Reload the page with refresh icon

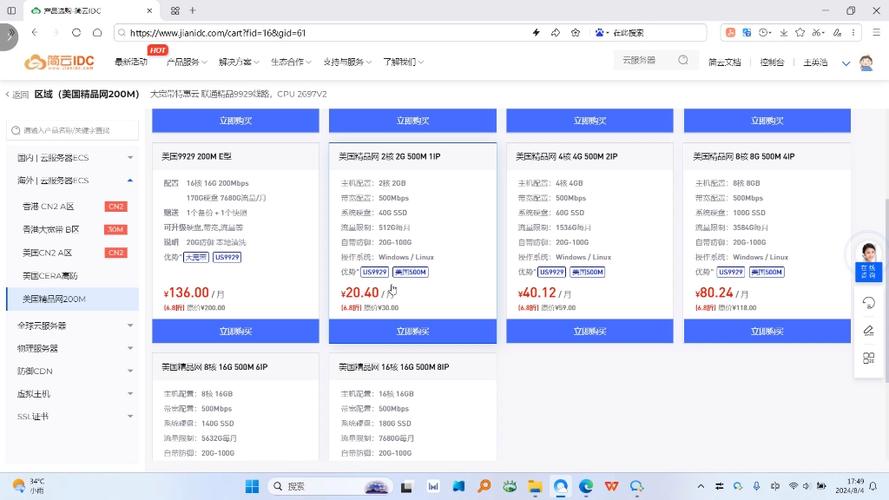pos(76,33)
